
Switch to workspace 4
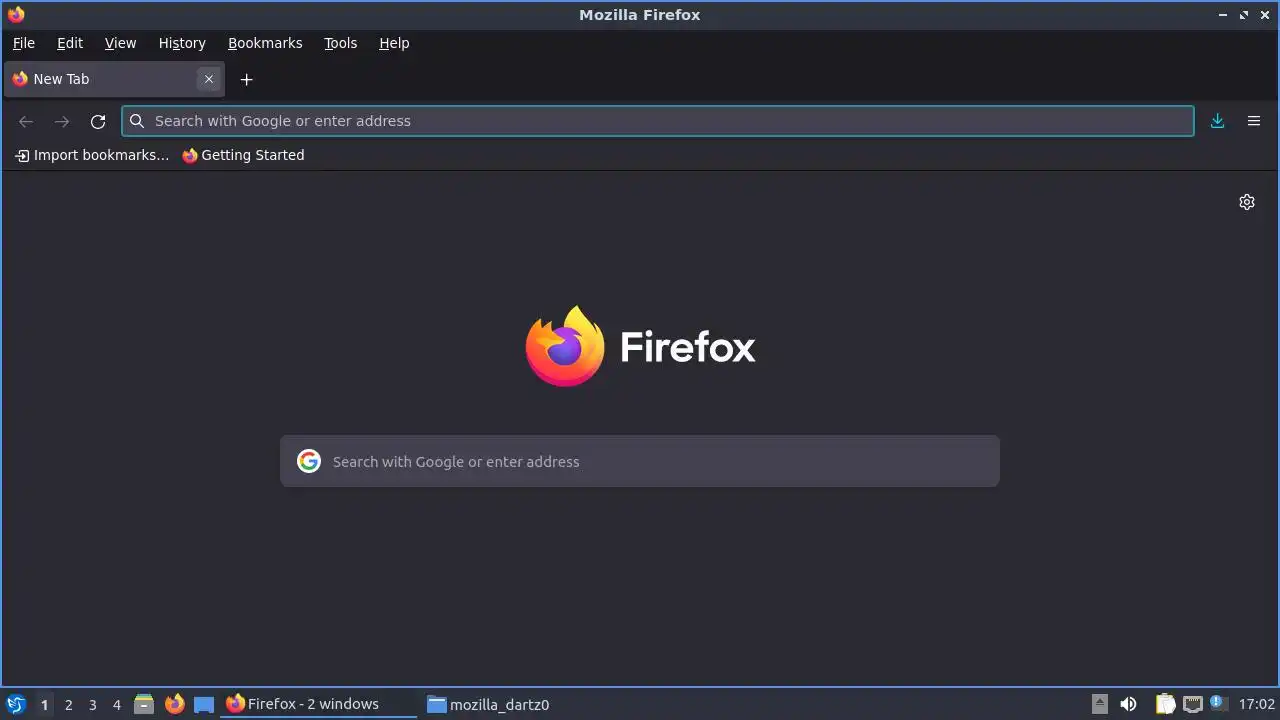[x=116, y=704]
